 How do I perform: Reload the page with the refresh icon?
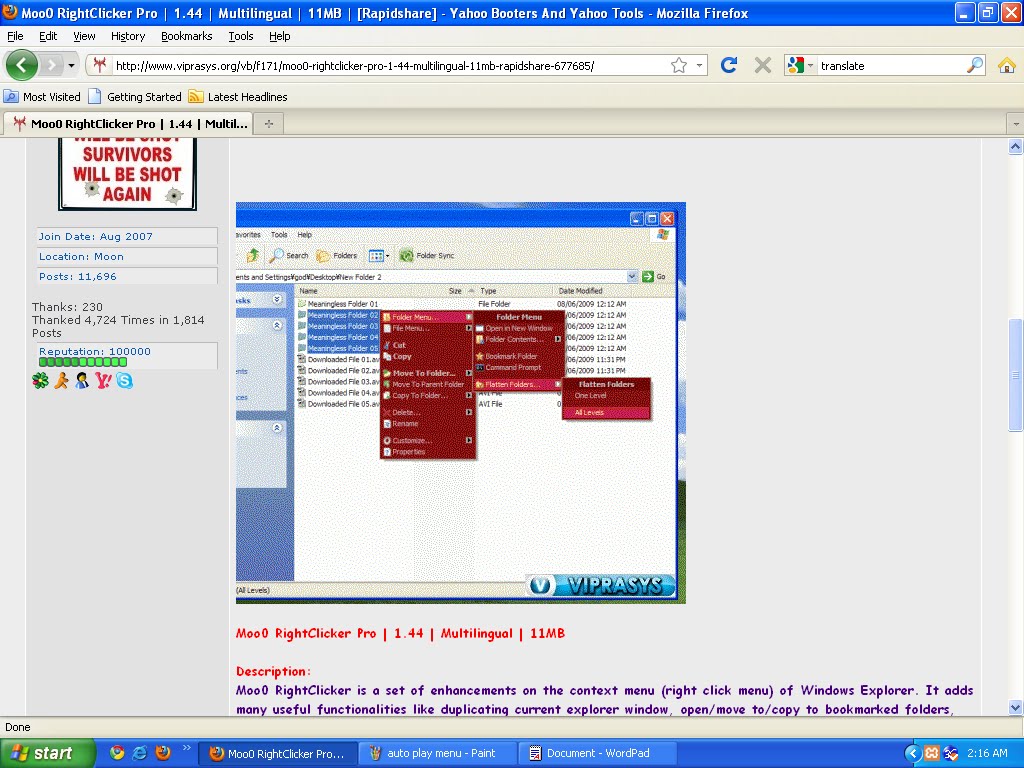729,65
